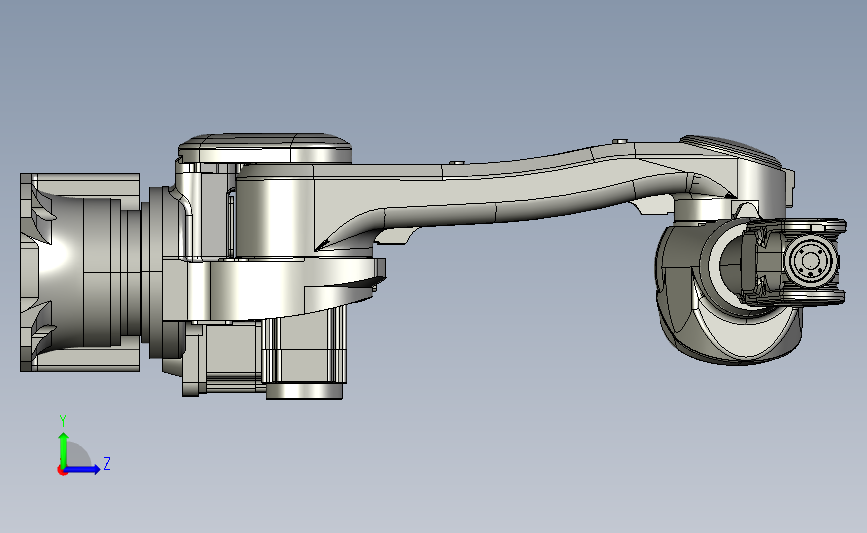The image size is (867, 533).
Task: Select the robot base mounting housing
Action: [x=80, y=272]
